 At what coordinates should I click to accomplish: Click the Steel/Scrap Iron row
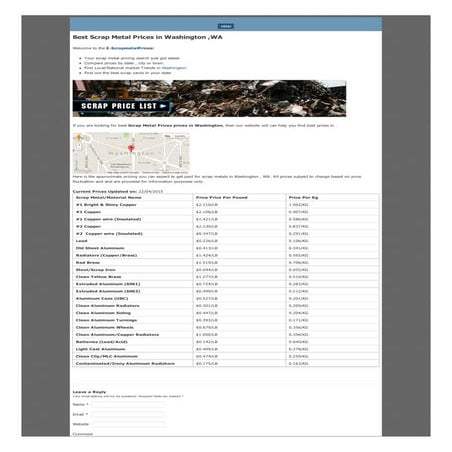[226, 270]
